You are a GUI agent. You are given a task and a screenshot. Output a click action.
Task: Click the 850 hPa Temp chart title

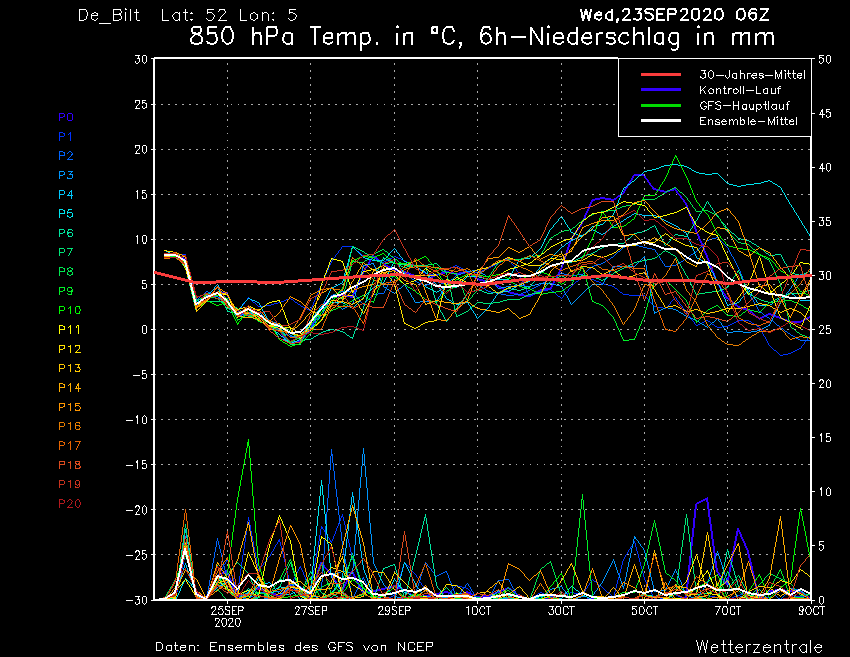click(481, 39)
